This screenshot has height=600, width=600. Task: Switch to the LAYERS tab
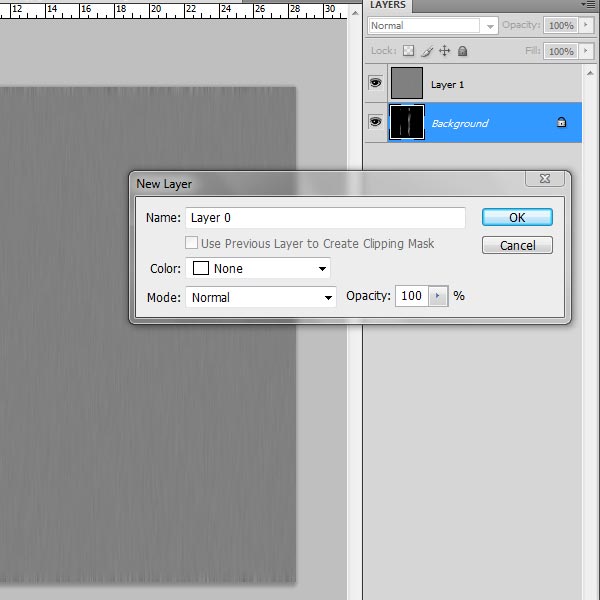click(388, 5)
